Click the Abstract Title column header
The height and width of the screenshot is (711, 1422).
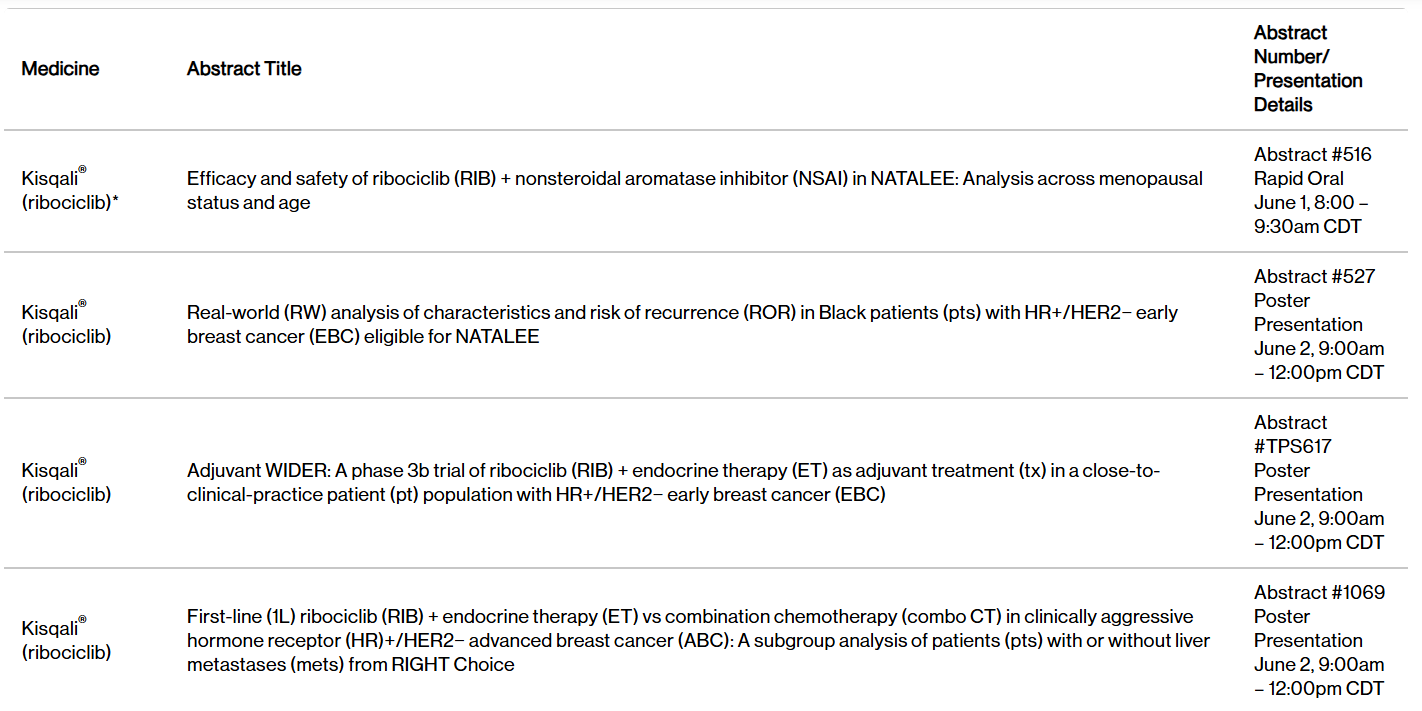244,69
